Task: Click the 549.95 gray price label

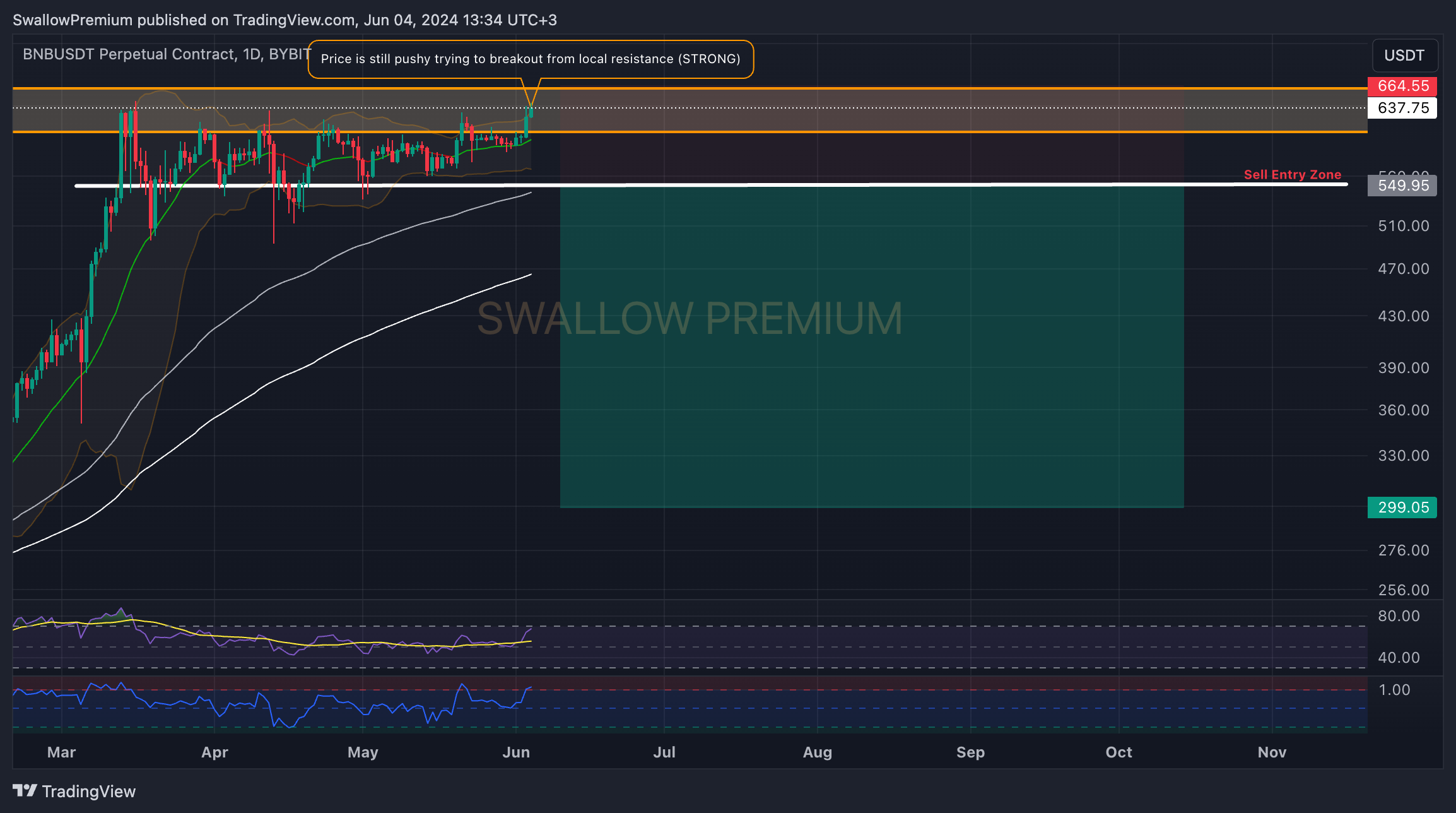Action: [1402, 186]
